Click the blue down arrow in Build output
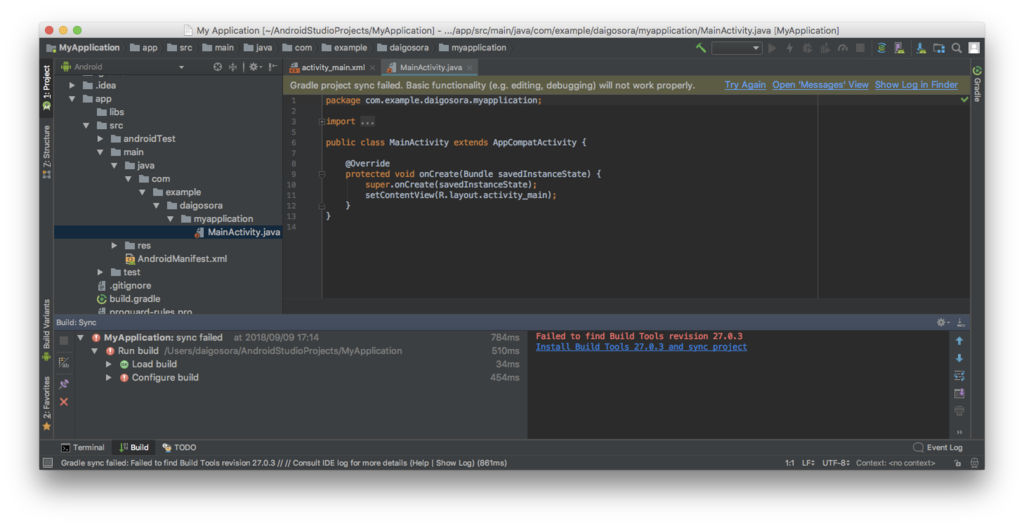This screenshot has height=526, width=1024. coord(959,358)
